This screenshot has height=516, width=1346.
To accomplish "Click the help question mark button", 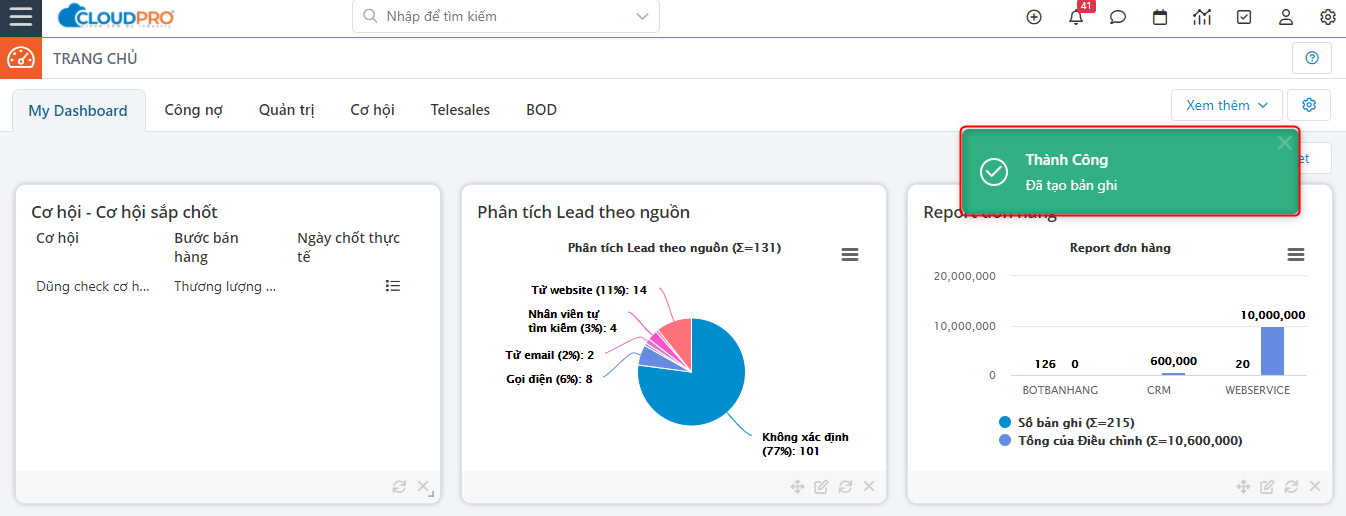I will coord(1312,58).
